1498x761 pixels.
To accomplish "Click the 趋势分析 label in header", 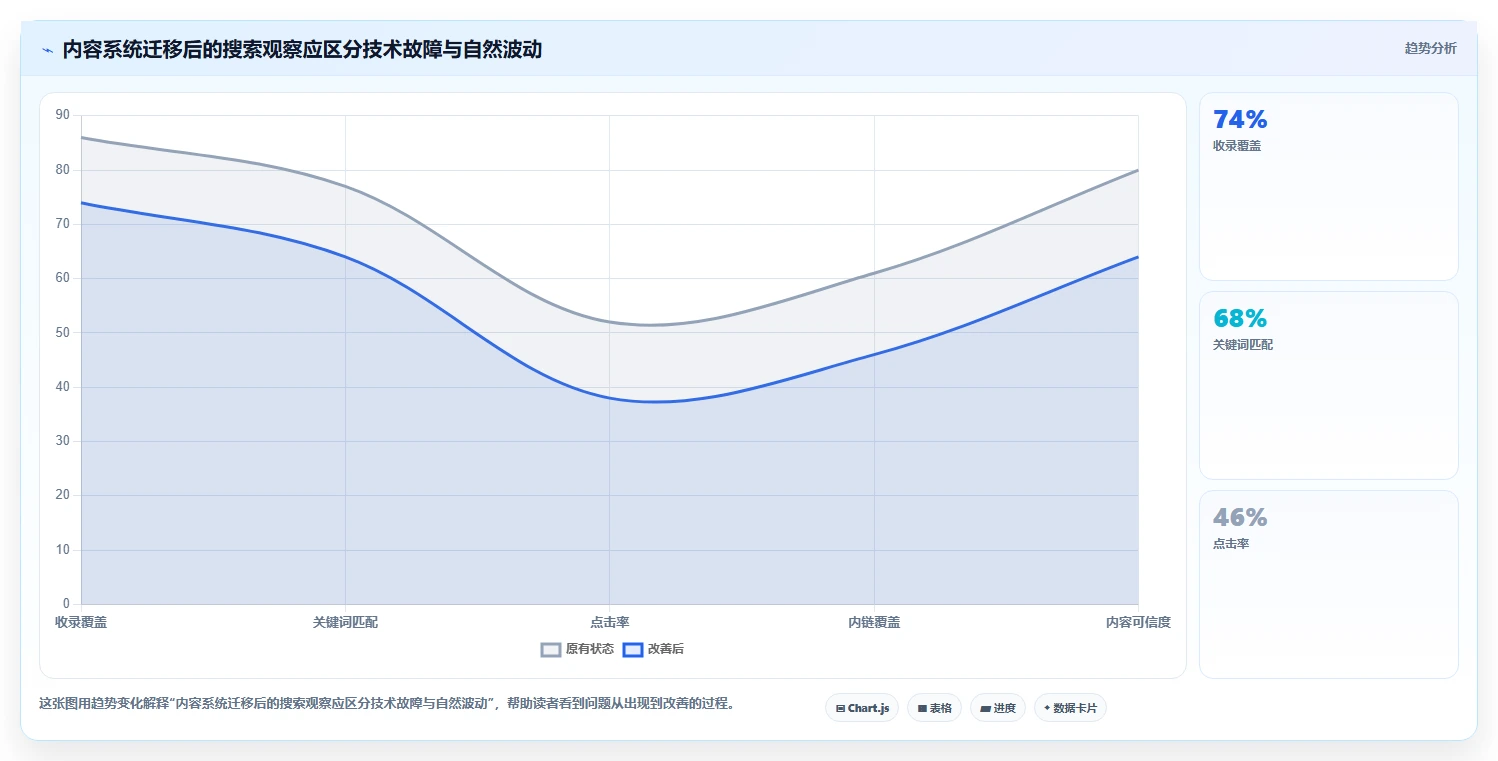I will pyautogui.click(x=1430, y=48).
